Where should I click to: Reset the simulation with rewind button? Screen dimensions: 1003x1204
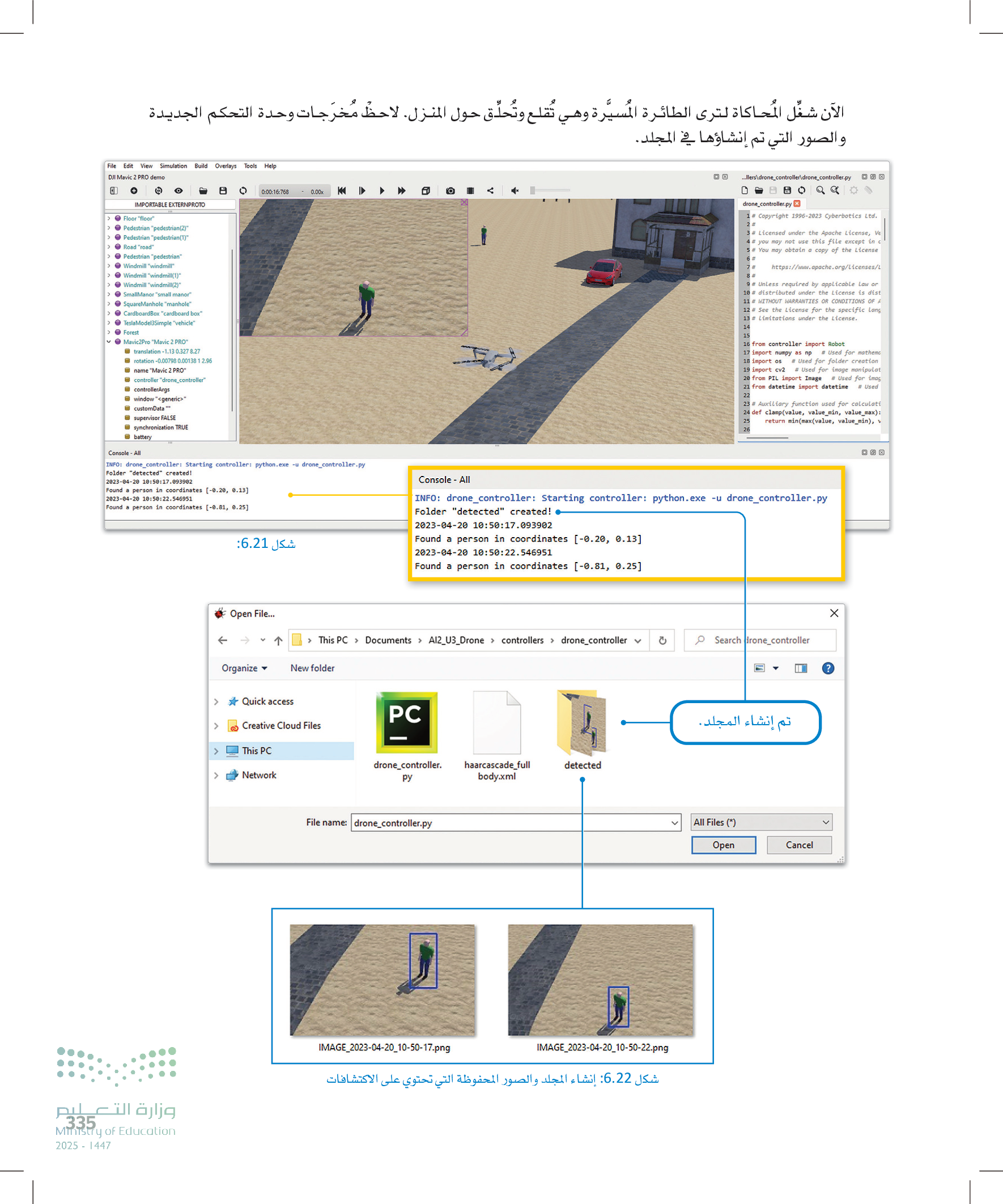pos(342,191)
